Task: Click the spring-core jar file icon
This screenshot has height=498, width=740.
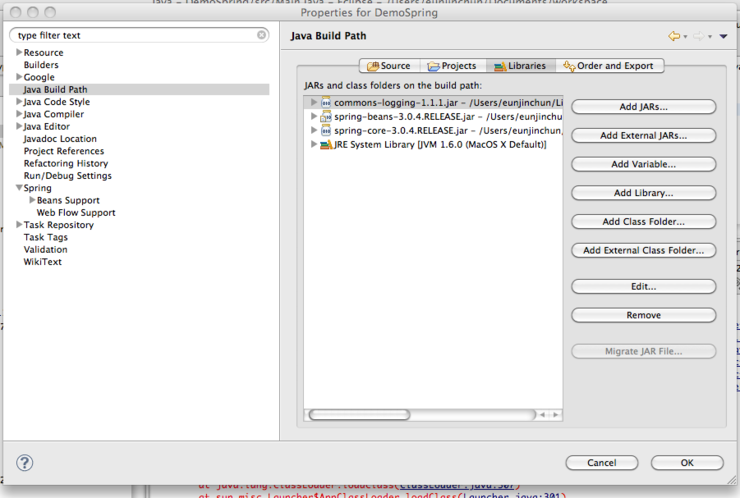Action: coord(326,131)
